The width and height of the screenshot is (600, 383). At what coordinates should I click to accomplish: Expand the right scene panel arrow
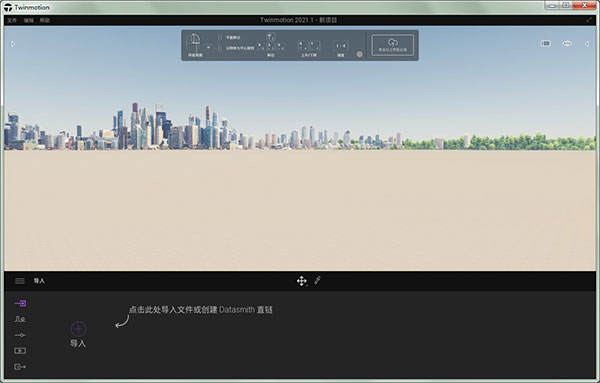[587, 44]
